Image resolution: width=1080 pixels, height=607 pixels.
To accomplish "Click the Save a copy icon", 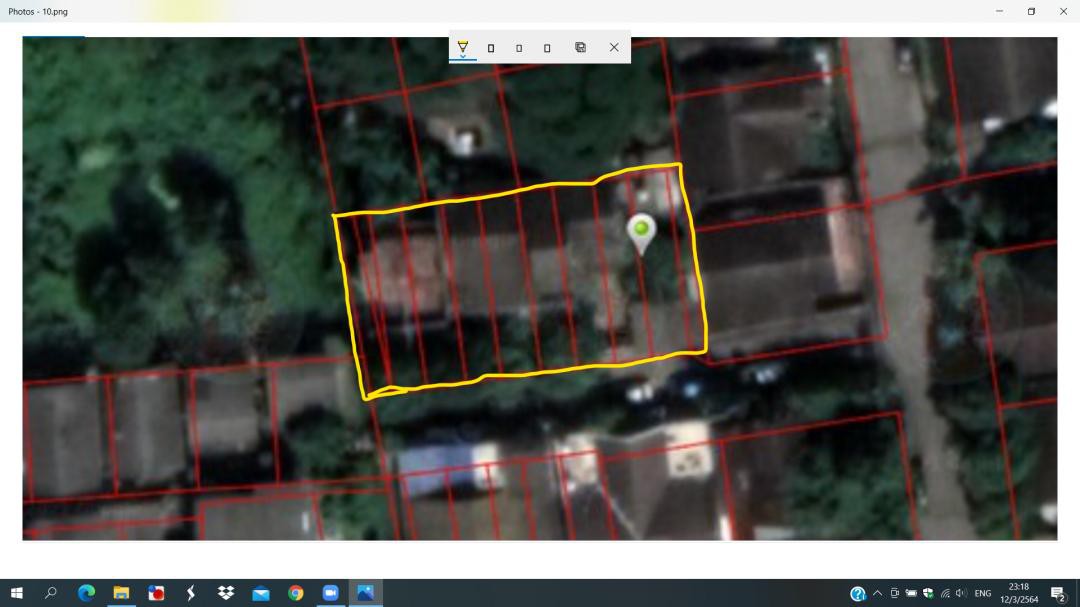I will point(581,47).
